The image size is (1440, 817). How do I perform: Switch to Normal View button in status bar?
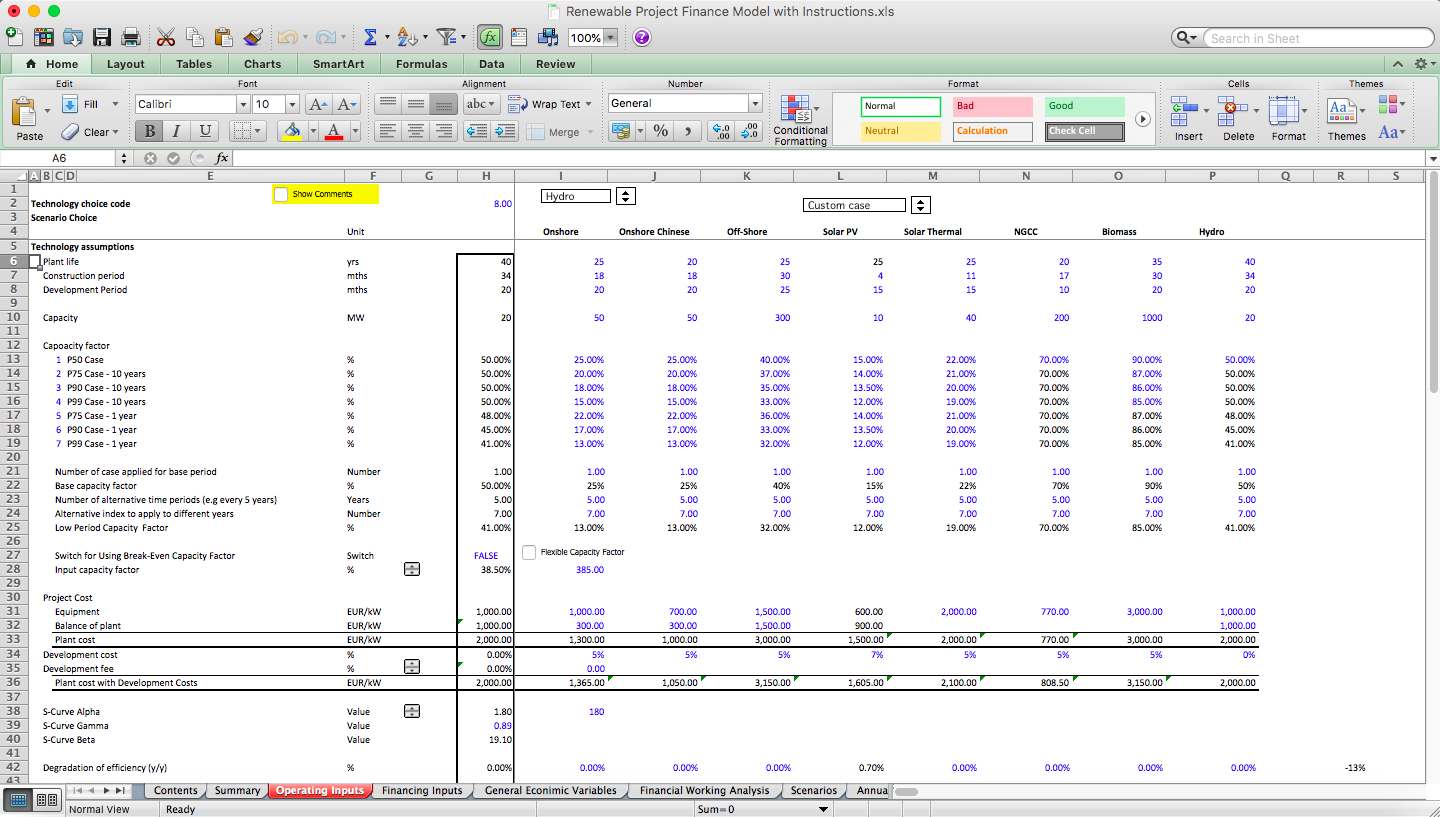click(19, 799)
